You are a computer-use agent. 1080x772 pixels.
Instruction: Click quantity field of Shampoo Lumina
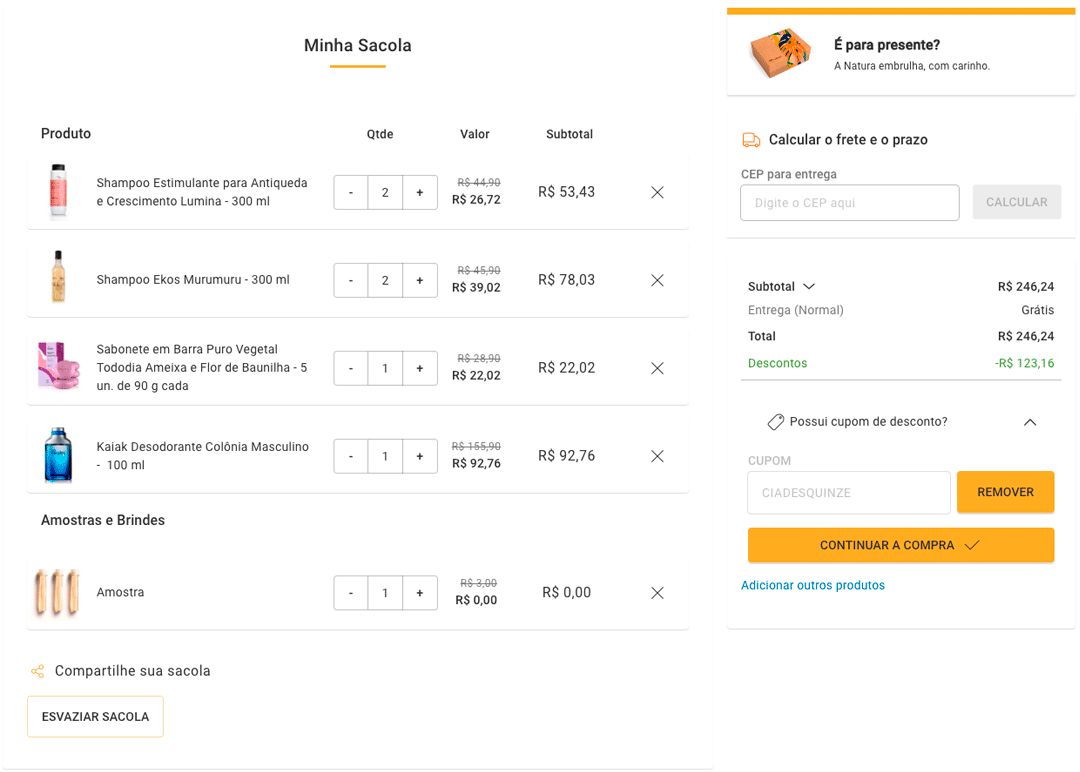click(385, 192)
